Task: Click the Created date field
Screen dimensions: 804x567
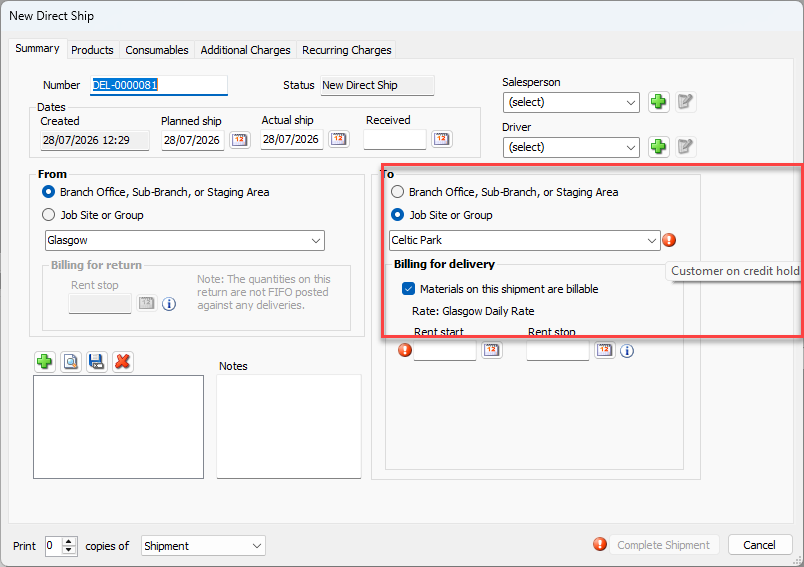Action: tap(95, 140)
